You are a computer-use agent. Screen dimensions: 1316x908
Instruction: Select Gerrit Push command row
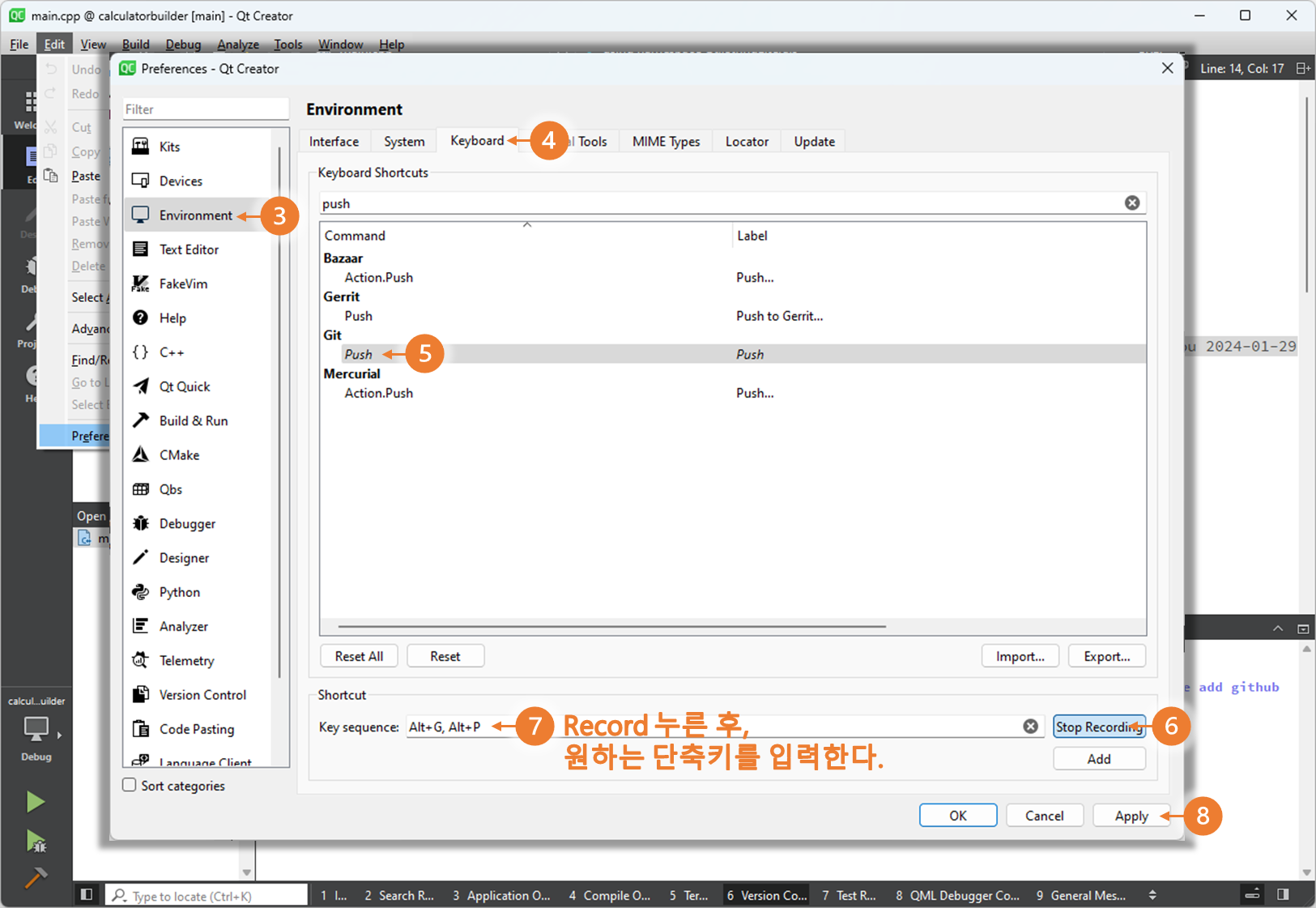733,316
